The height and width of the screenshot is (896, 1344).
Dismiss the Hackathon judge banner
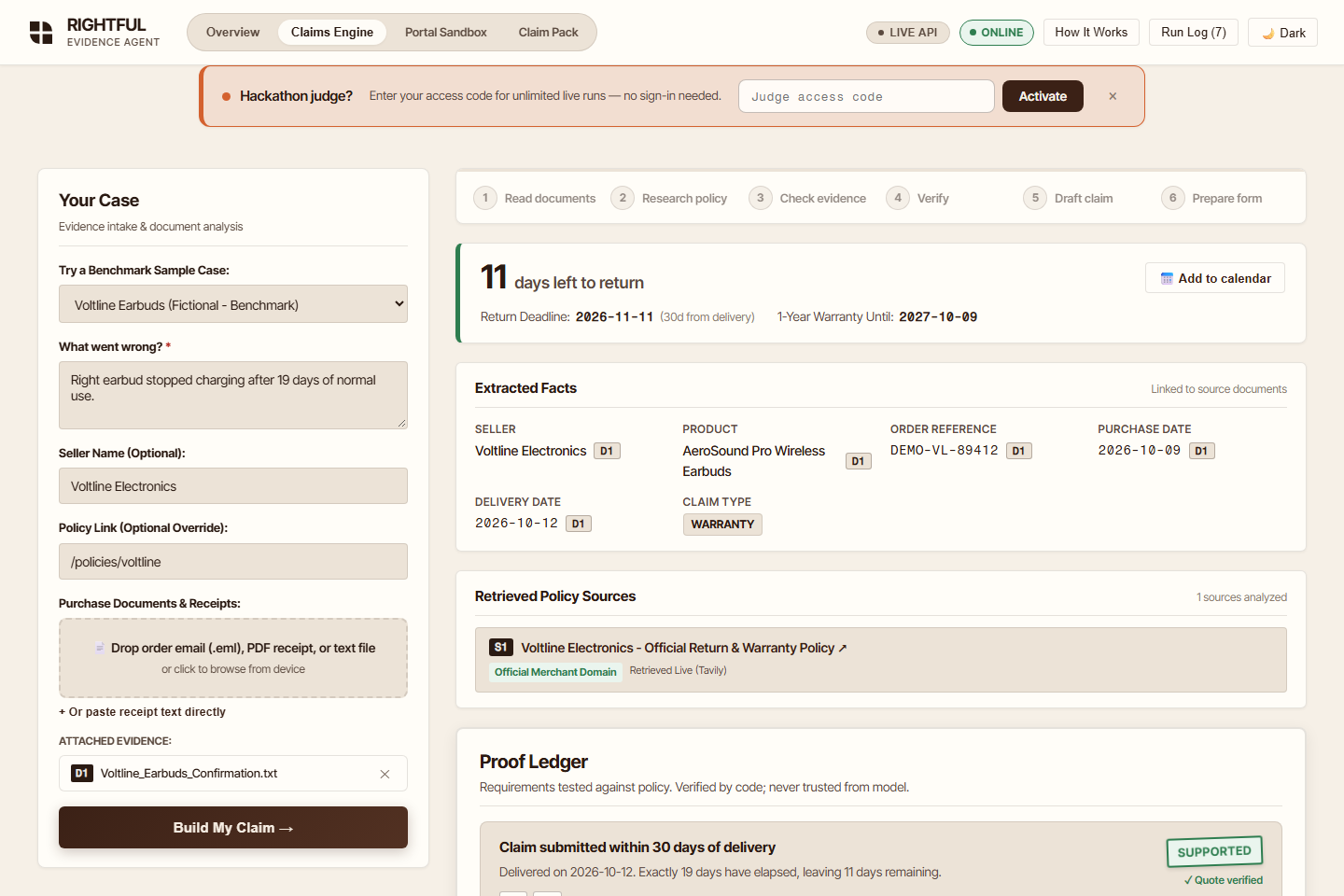click(x=1113, y=96)
